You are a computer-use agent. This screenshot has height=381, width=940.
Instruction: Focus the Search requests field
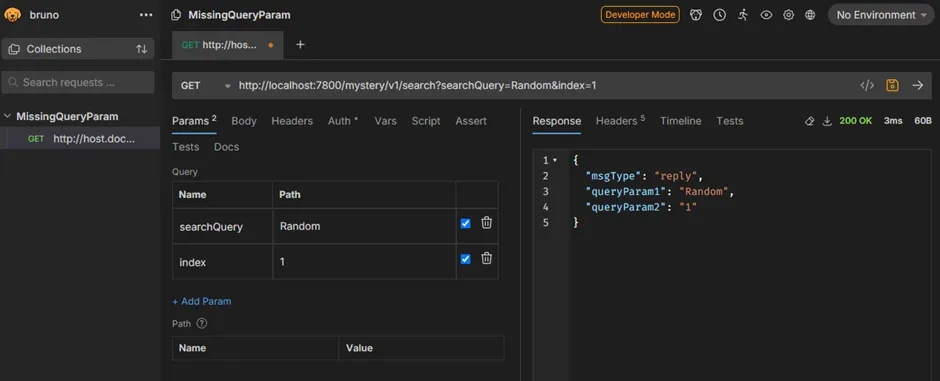(78, 83)
